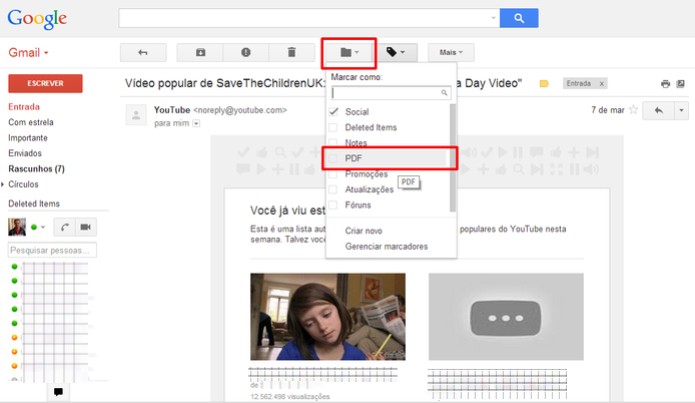Click the yellow importance marker icon

[x=544, y=83]
